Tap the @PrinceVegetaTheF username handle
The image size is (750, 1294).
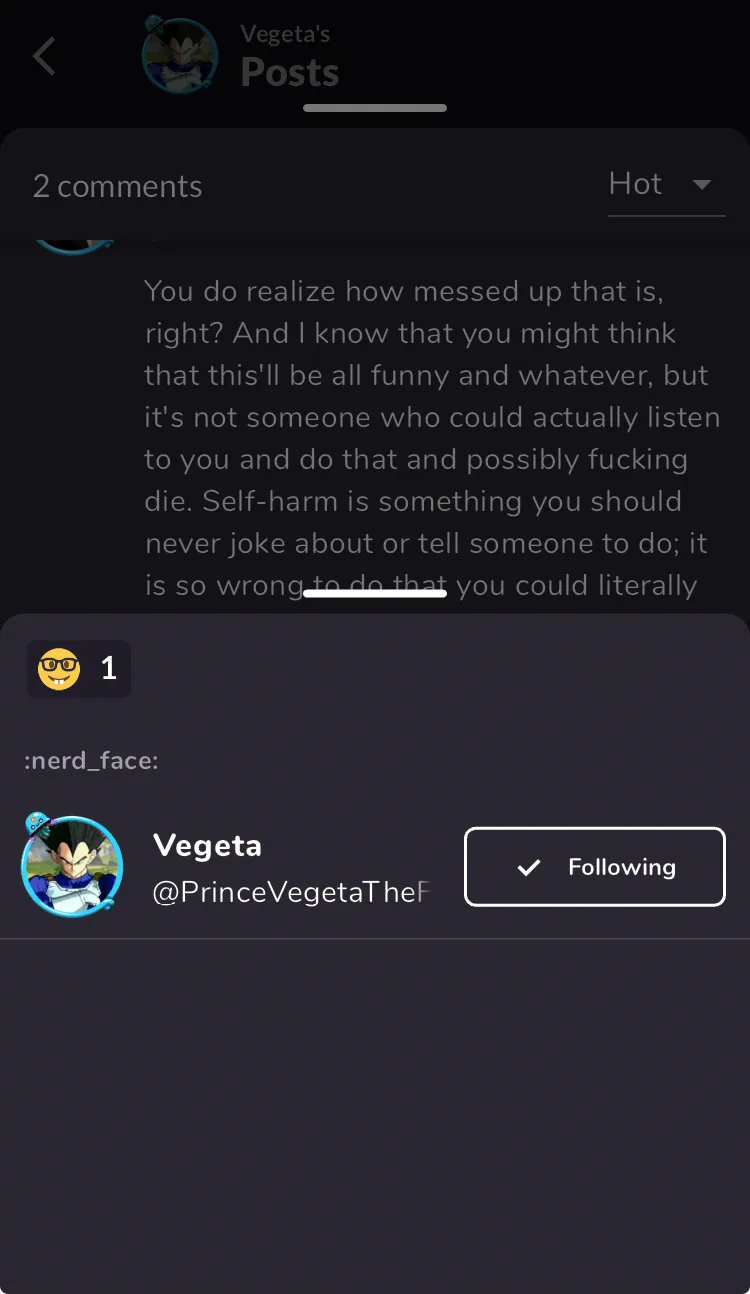pos(290,893)
